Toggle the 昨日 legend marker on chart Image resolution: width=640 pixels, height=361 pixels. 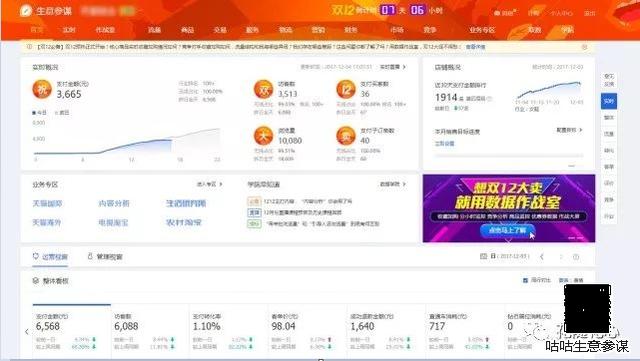pos(57,113)
